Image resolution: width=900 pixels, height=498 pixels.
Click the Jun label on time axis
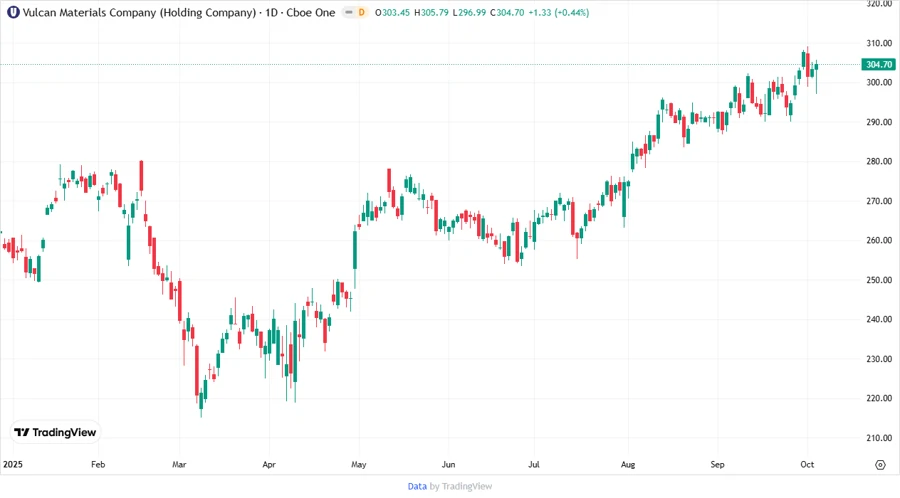(x=449, y=465)
